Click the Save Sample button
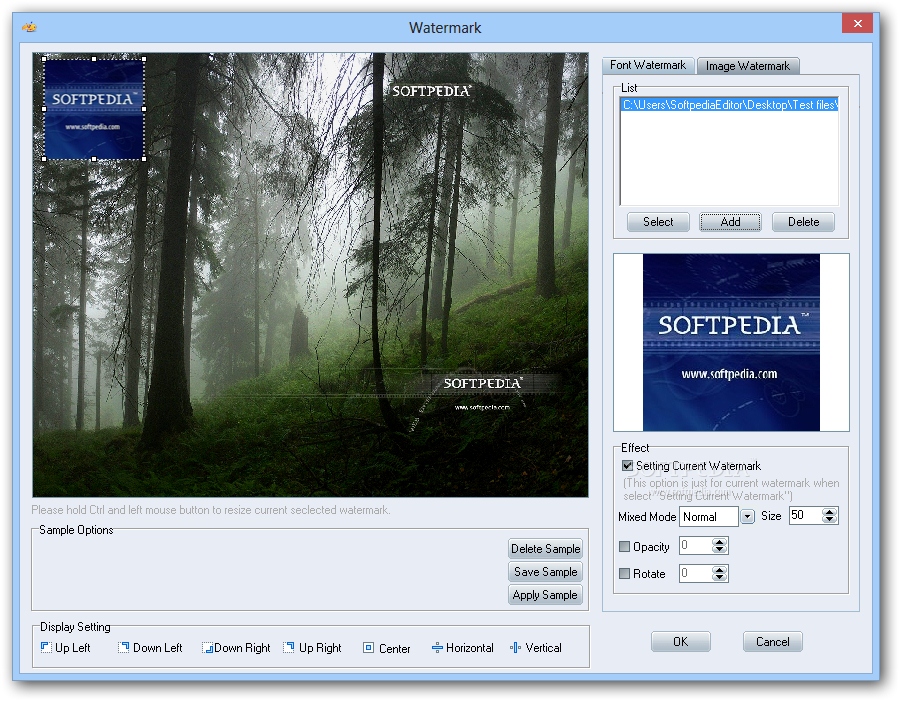This screenshot has width=900, height=701. (x=545, y=571)
